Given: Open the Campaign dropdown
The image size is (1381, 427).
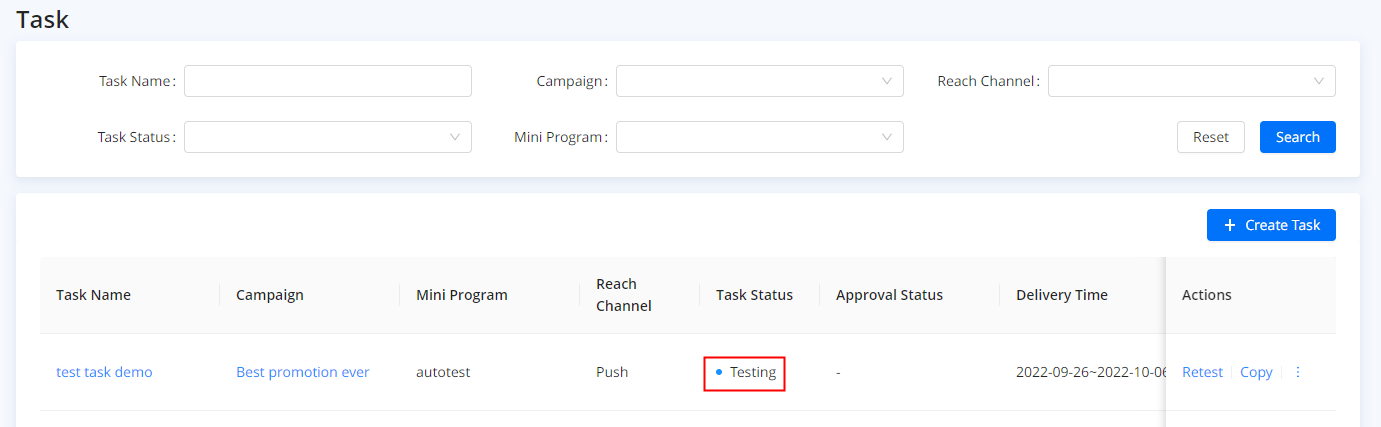Looking at the screenshot, I should (x=759, y=81).
